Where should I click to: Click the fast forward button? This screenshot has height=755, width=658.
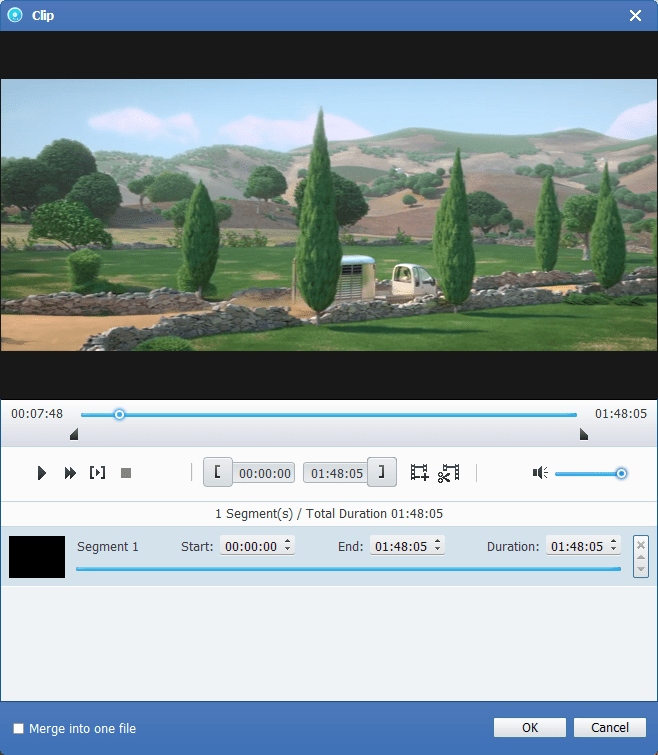pos(70,473)
